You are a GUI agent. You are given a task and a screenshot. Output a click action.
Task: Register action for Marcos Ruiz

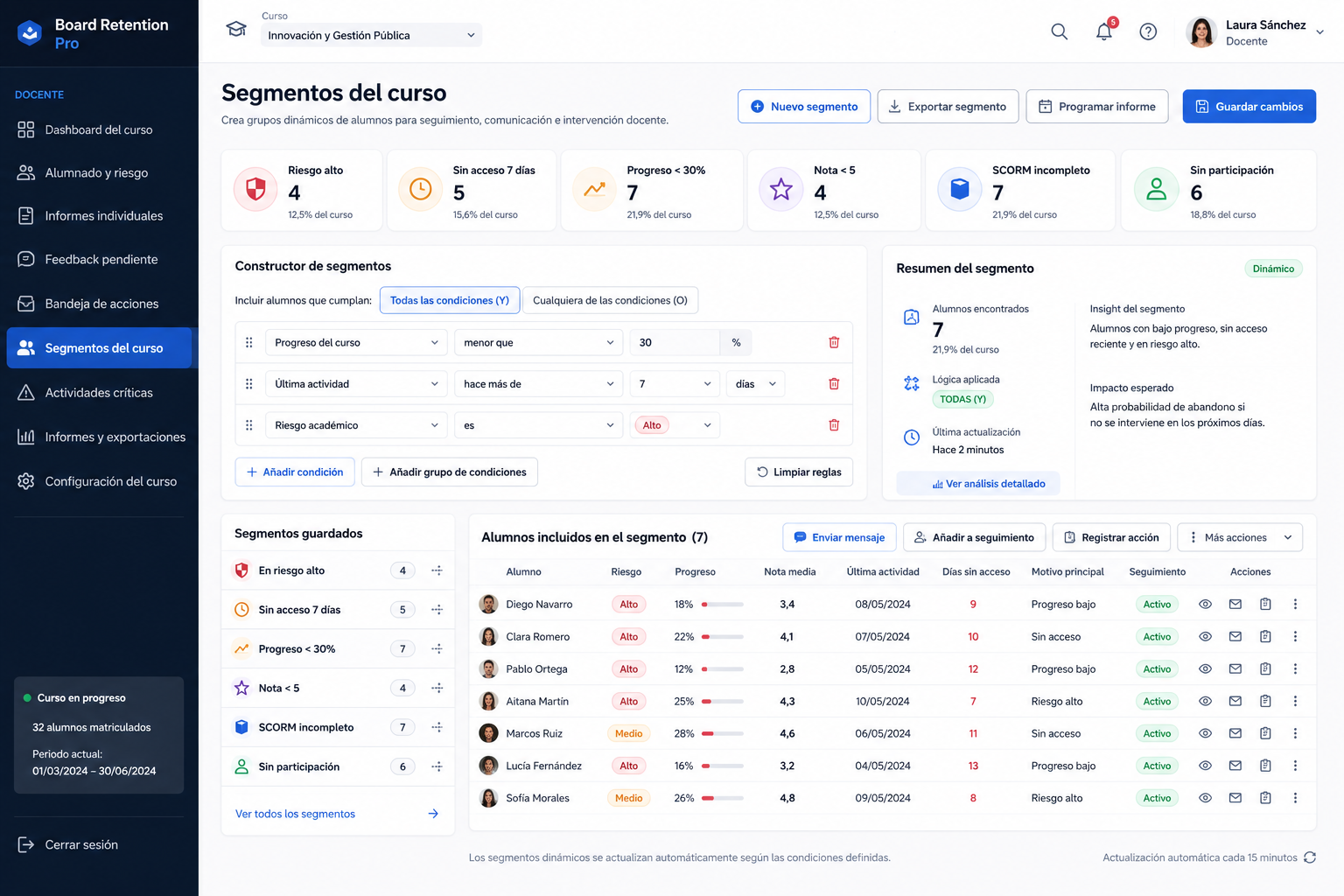click(x=1265, y=733)
